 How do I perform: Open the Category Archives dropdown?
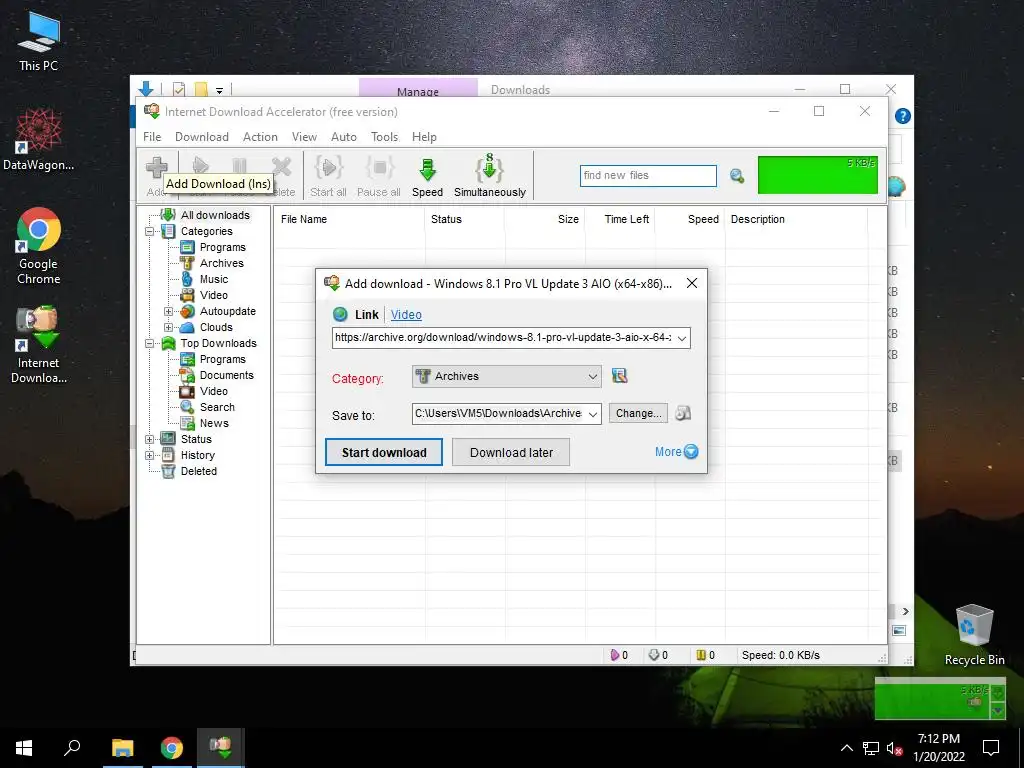pos(506,376)
